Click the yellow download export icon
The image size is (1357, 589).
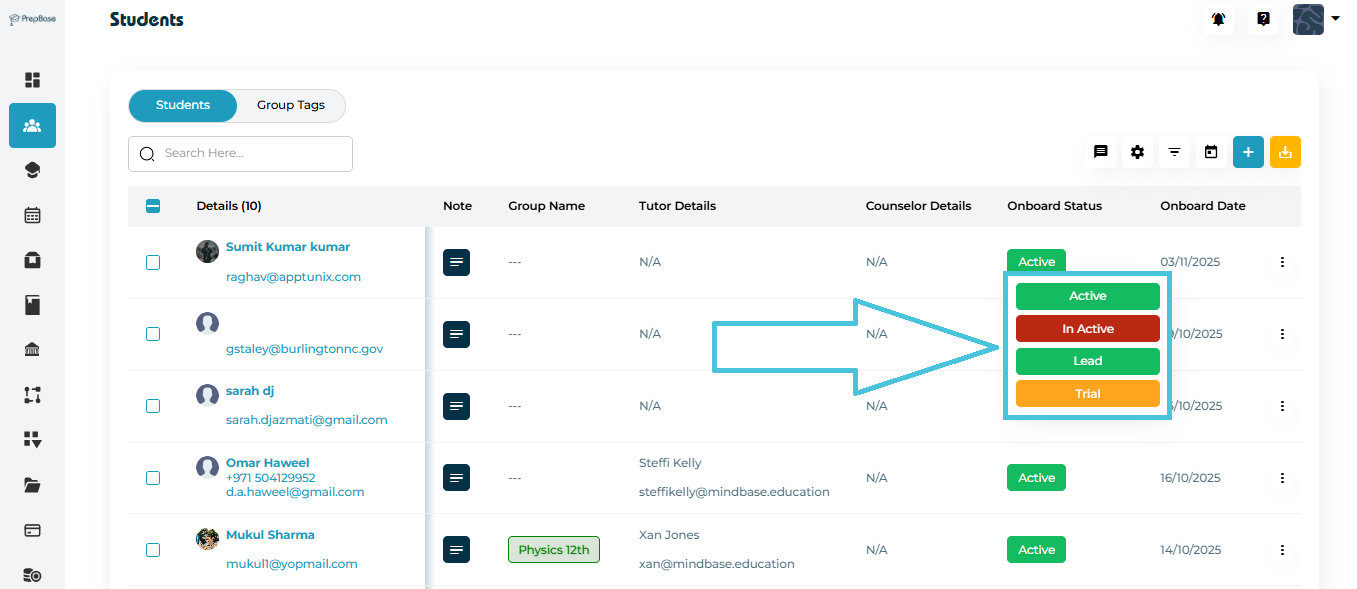coord(1285,152)
